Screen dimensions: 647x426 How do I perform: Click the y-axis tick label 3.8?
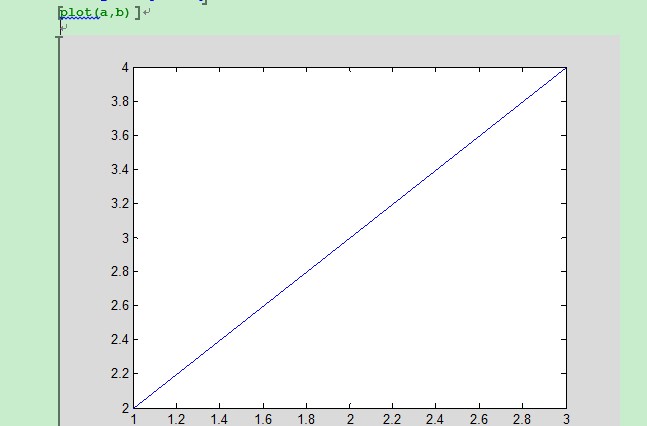tap(120, 102)
